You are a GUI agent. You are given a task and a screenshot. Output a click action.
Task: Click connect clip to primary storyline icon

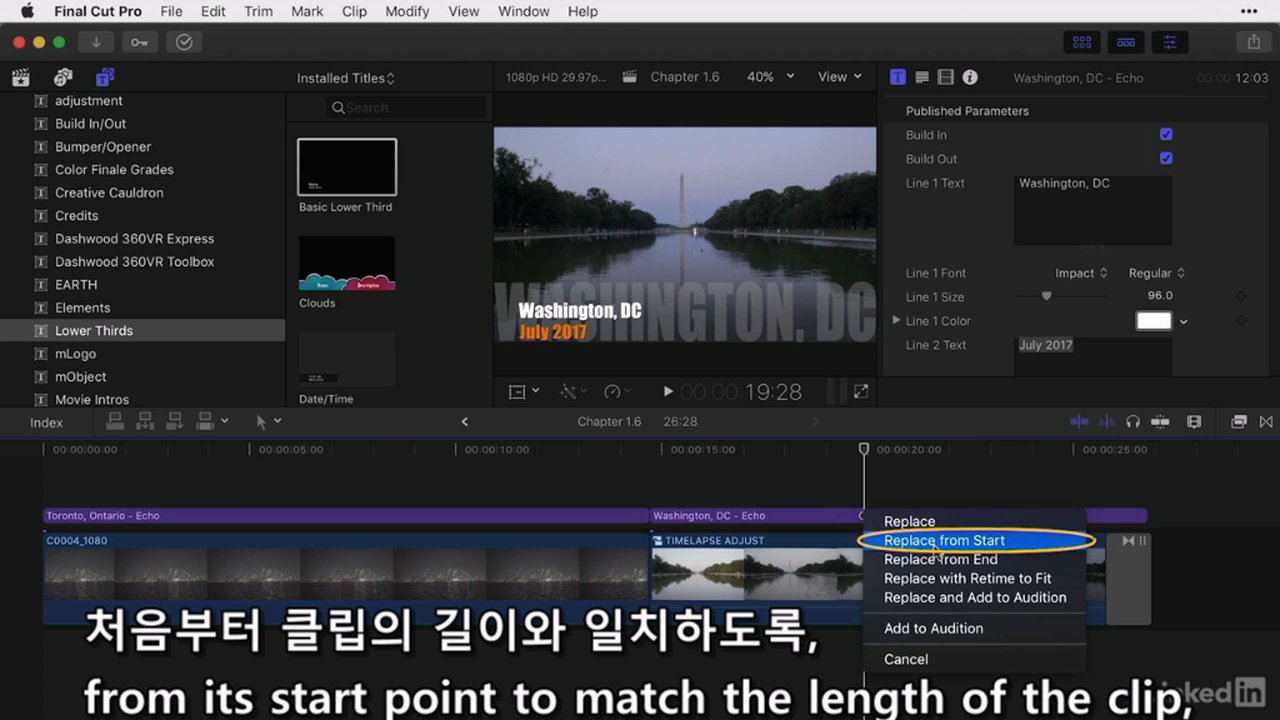click(x=115, y=421)
